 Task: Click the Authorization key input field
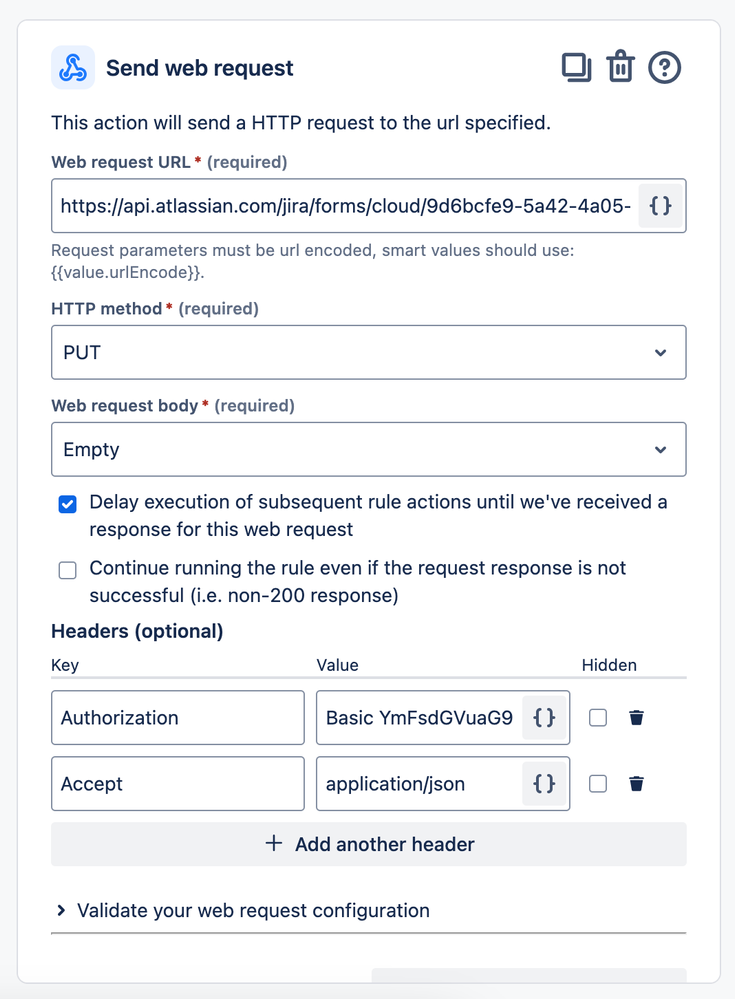[178, 717]
